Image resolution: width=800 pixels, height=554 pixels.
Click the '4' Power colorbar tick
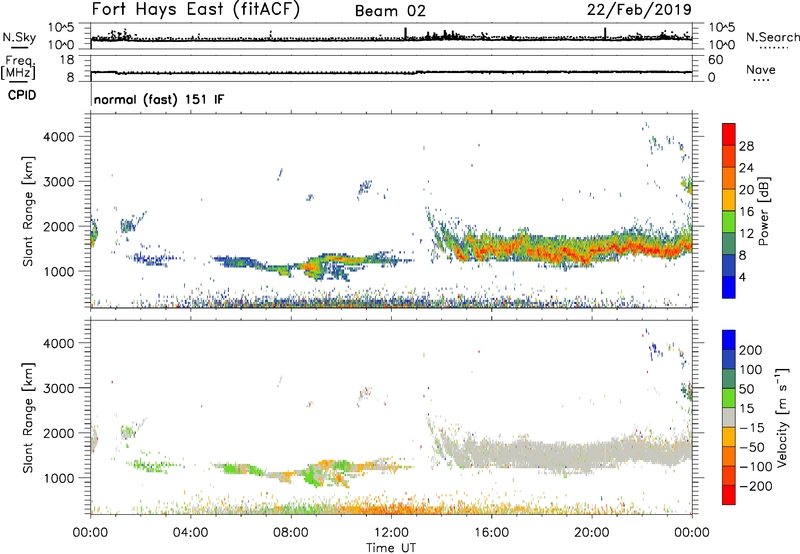(742, 277)
